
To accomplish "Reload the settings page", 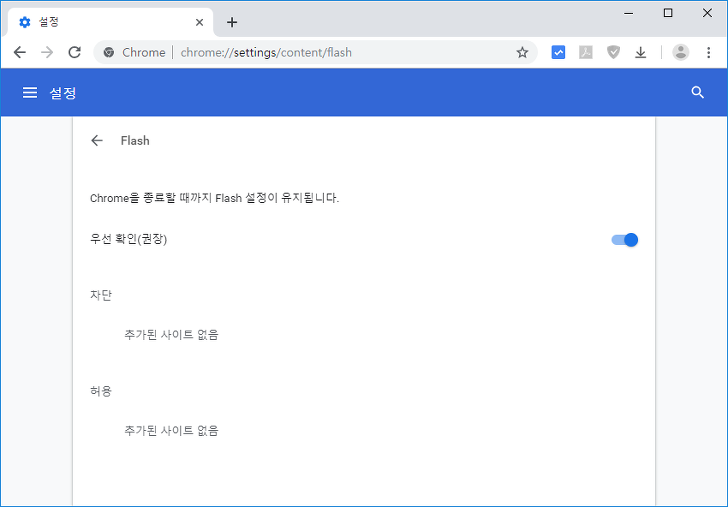I will (75, 52).
